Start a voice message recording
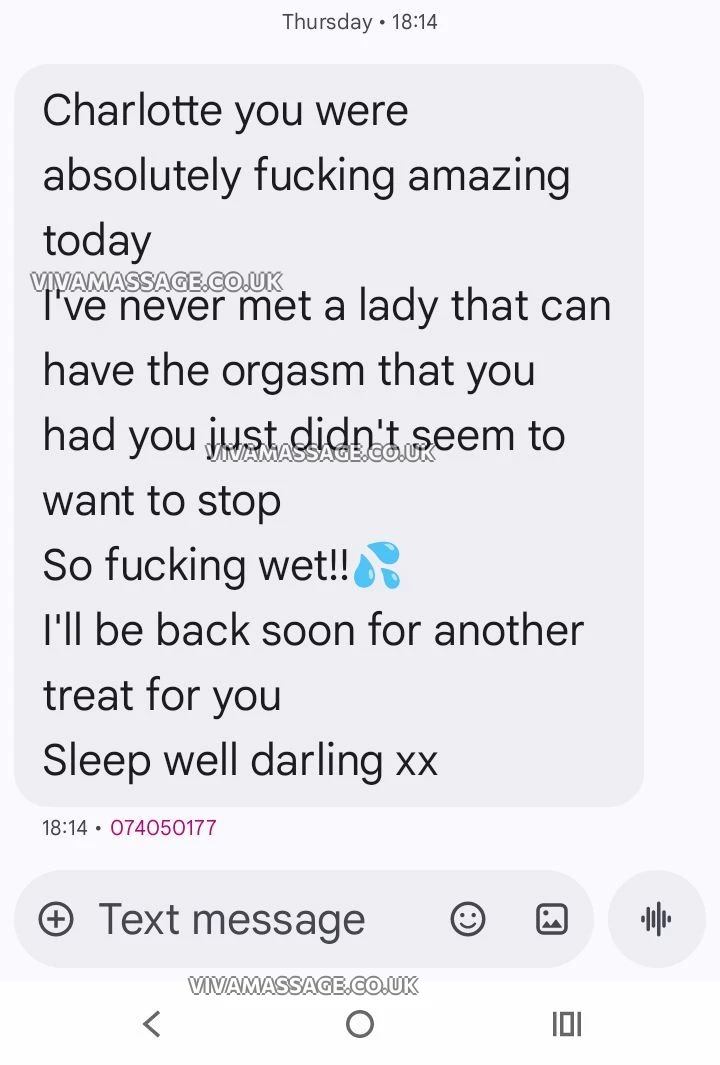Viewport: 720px width, 1065px height. (656, 919)
